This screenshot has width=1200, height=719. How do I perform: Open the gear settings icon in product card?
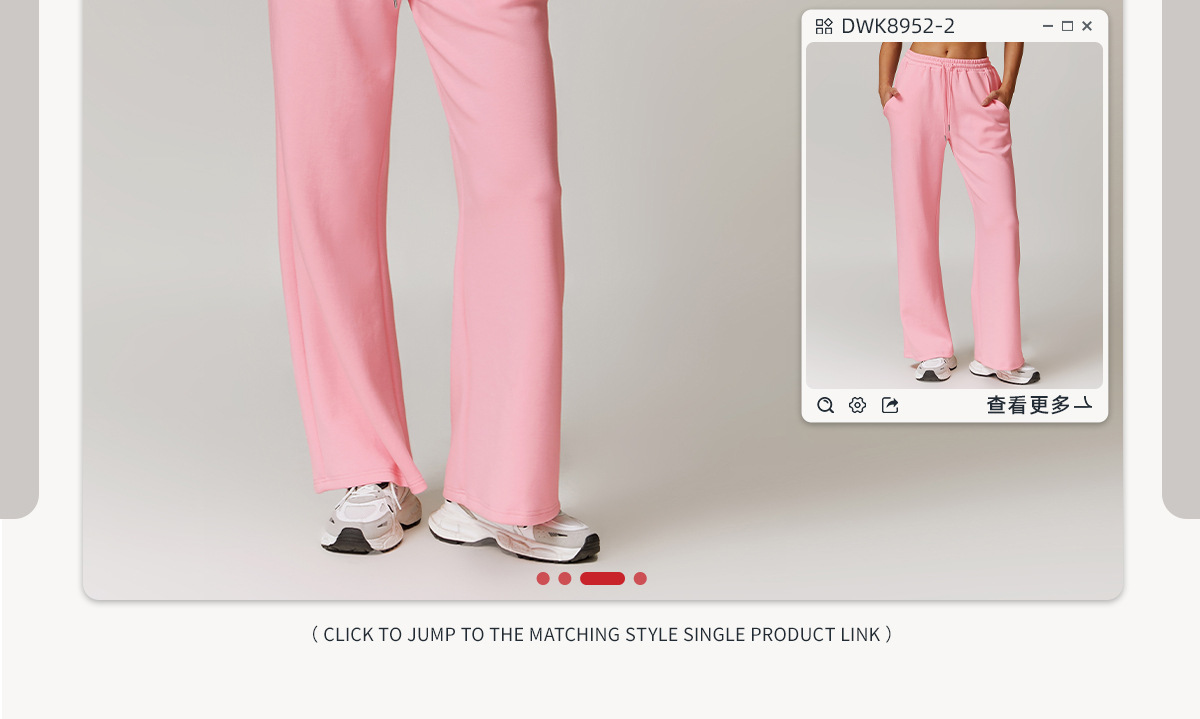tap(857, 405)
